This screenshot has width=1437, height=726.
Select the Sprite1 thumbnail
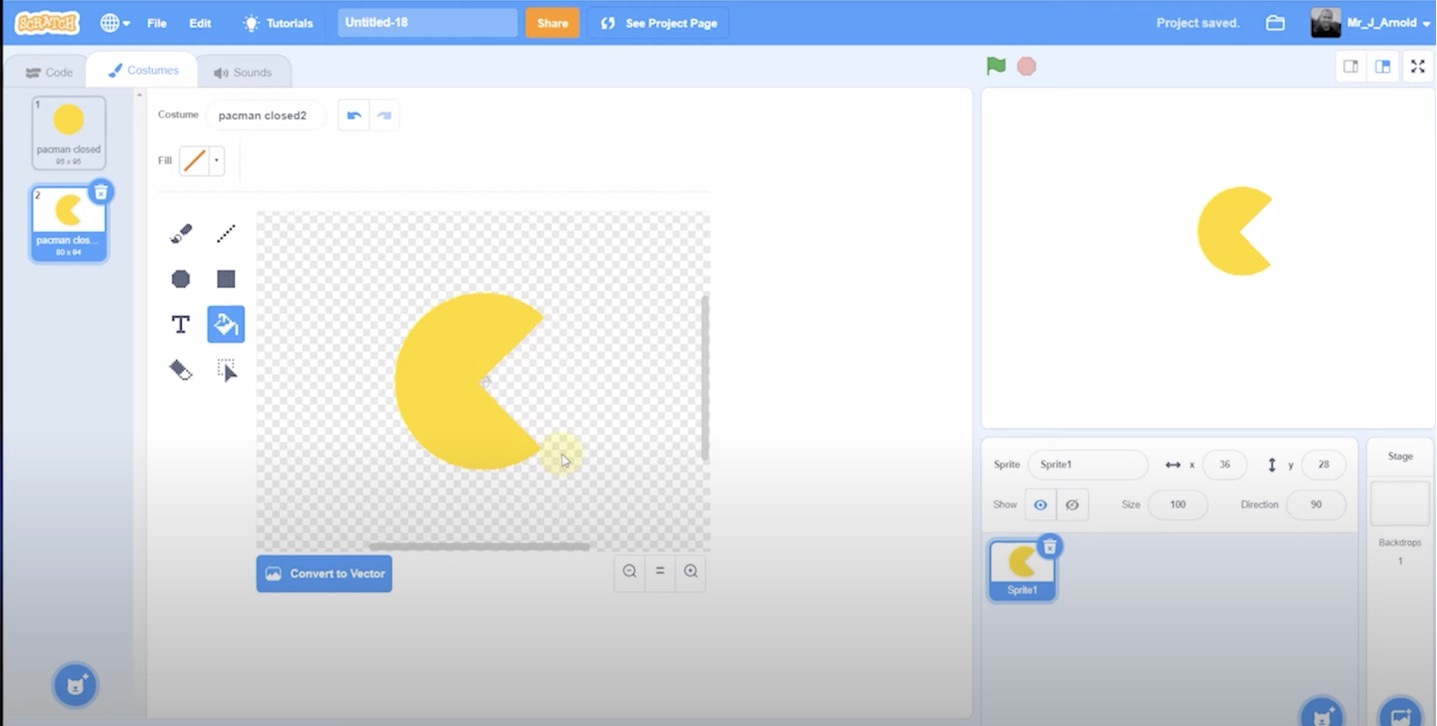[x=1022, y=571]
